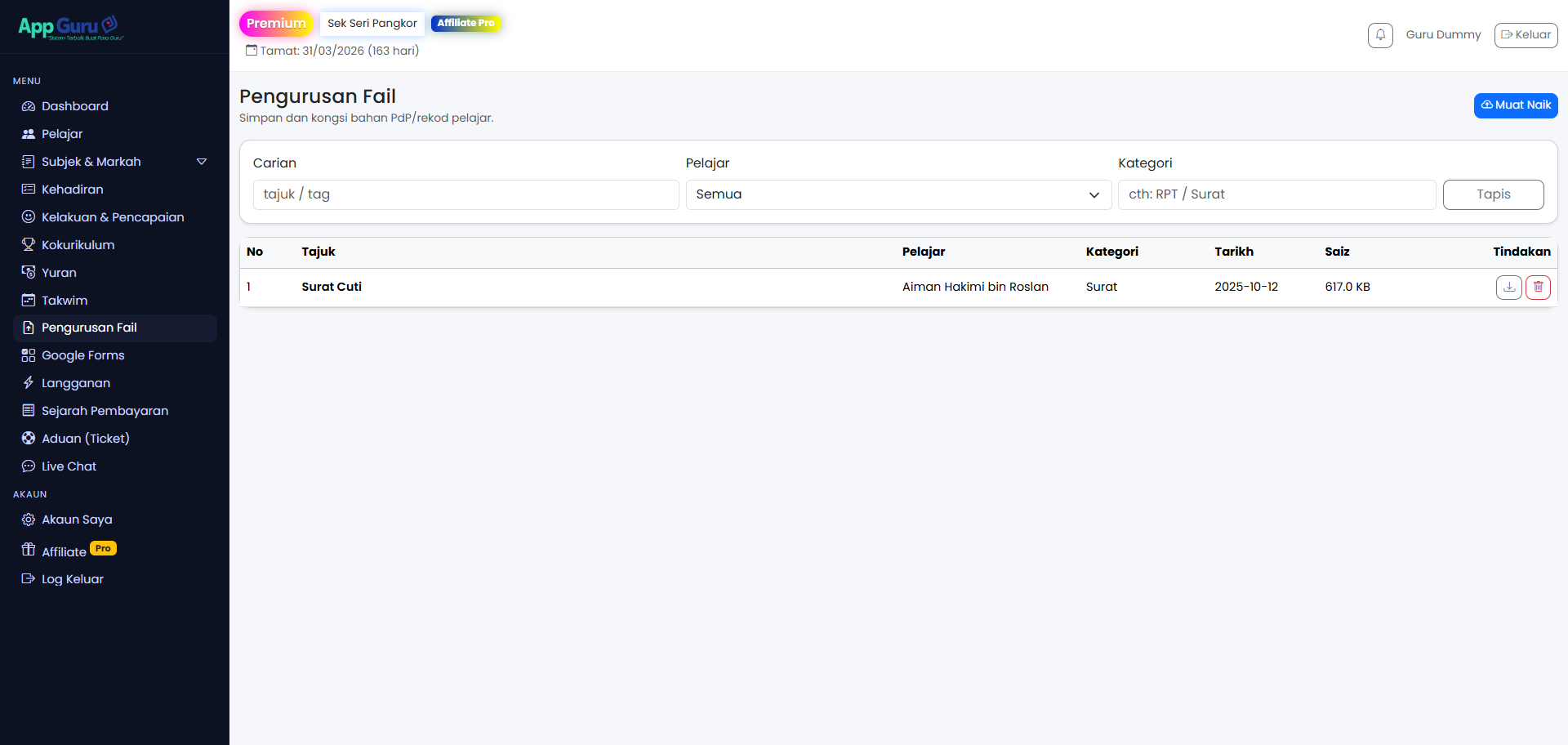The width and height of the screenshot is (1568, 745).
Task: Open Live Chat from sidebar
Action: 69,466
